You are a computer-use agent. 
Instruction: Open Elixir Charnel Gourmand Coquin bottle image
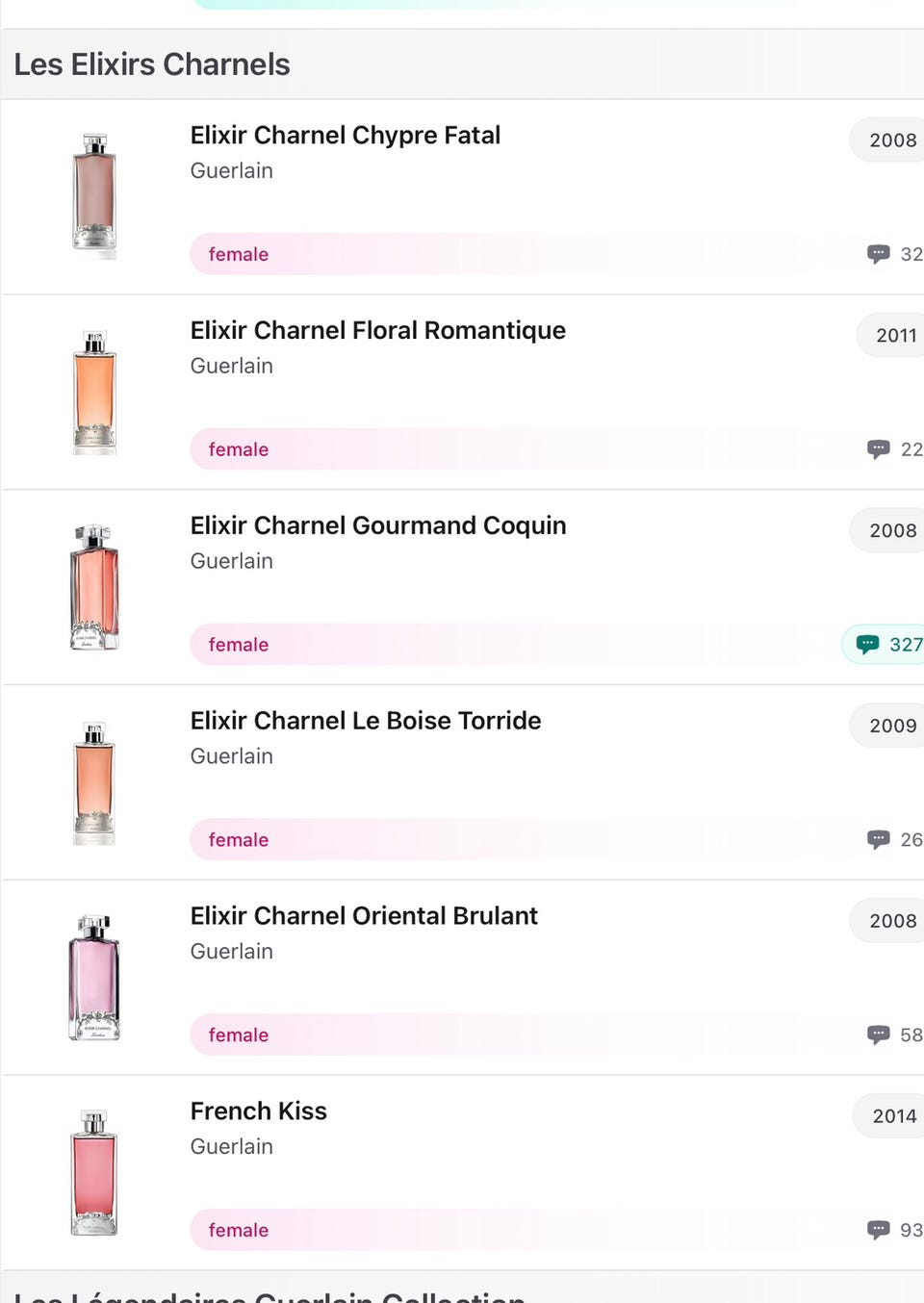click(94, 587)
